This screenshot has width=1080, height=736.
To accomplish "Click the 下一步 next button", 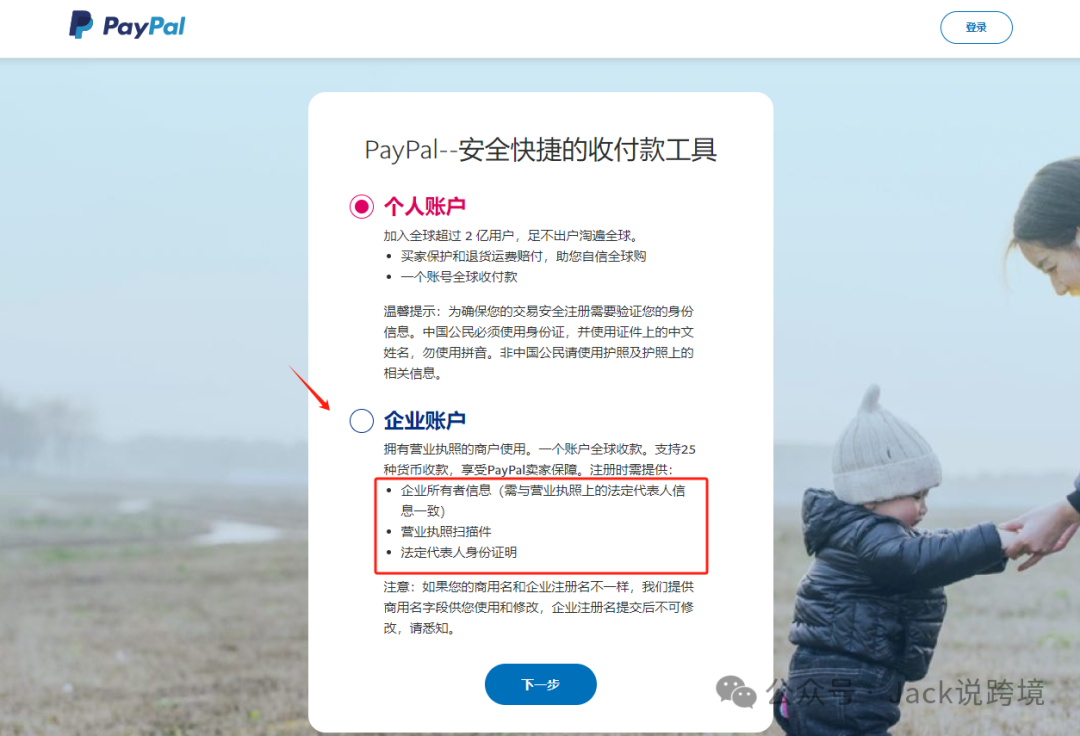I will pyautogui.click(x=541, y=684).
